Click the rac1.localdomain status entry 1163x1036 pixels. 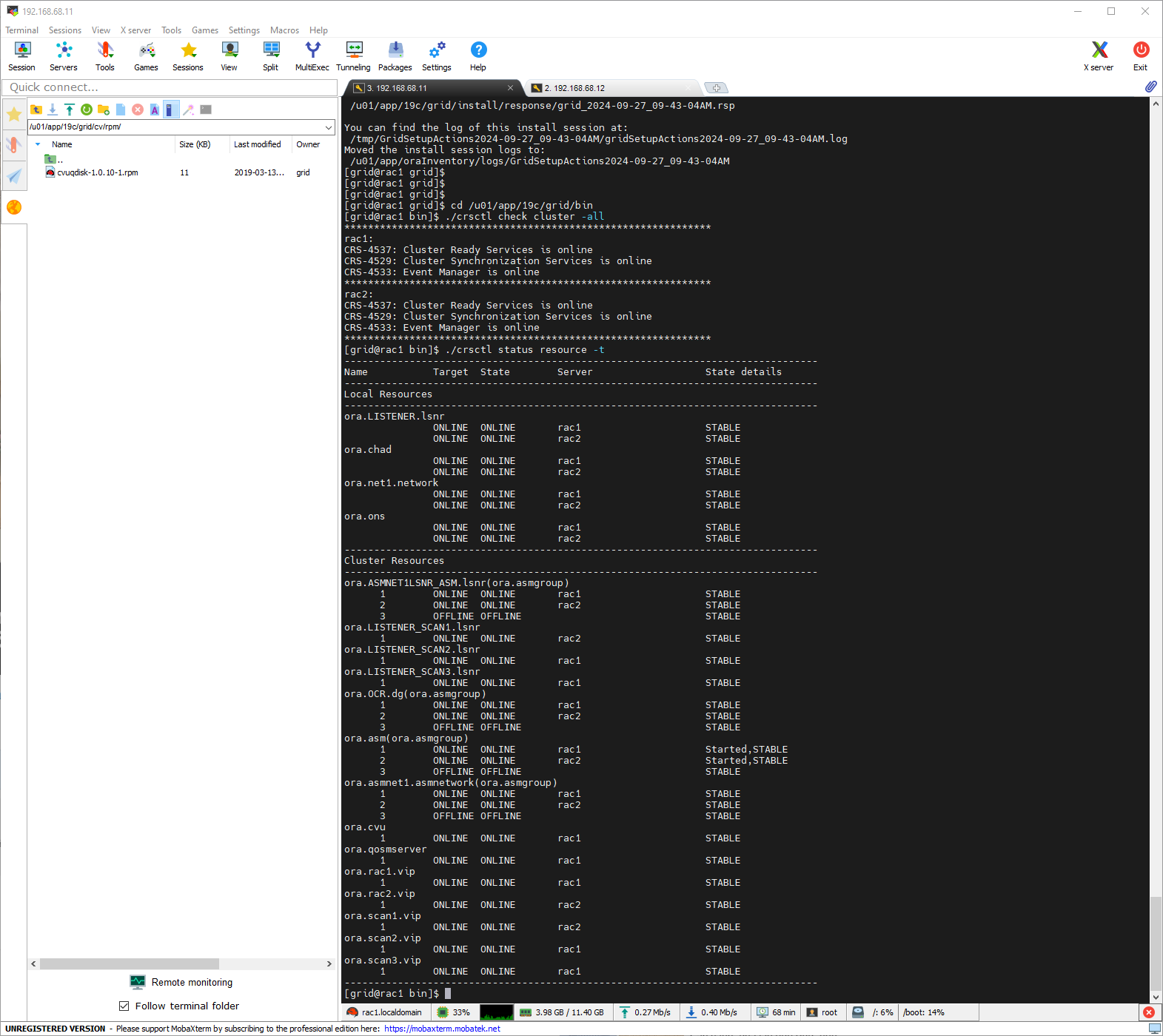pos(384,1012)
